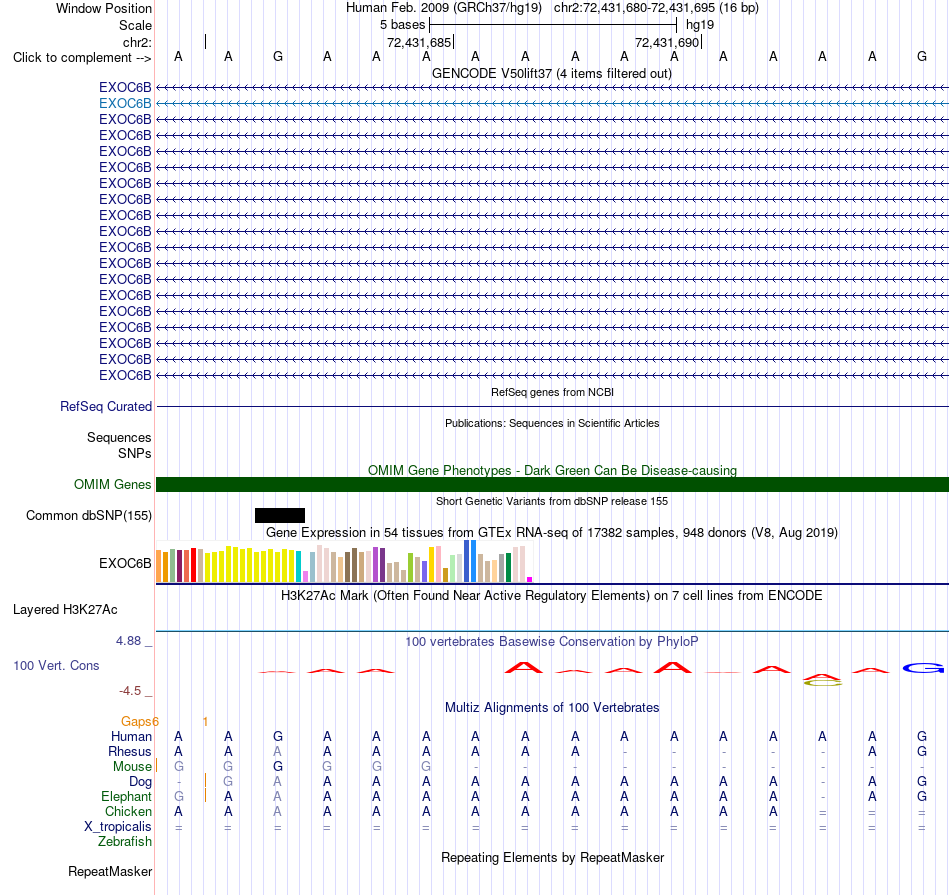Click the 'Elephant' alignment row label

(x=126, y=796)
